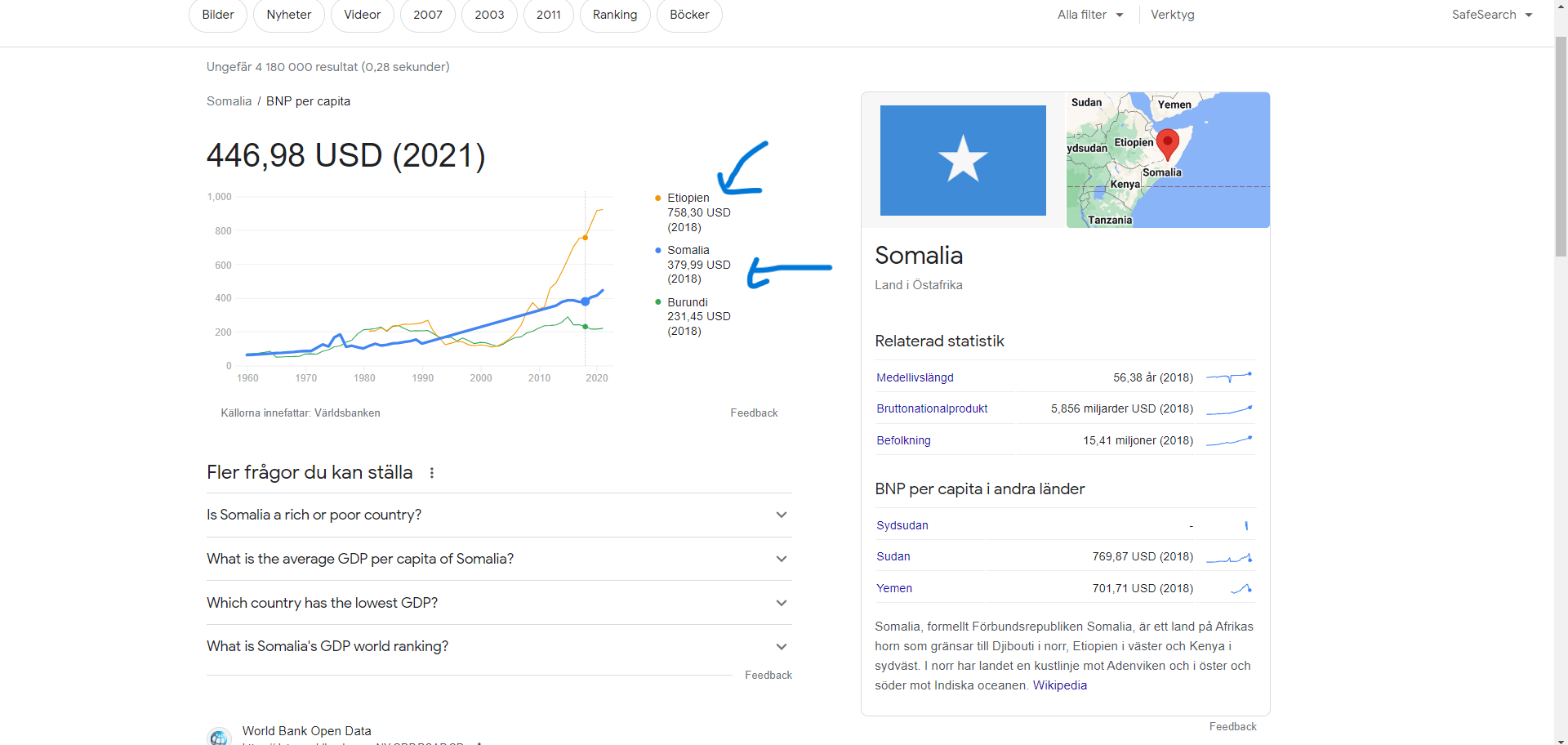
Task: Select the Nyheter filter chip
Action: pyautogui.click(x=289, y=15)
